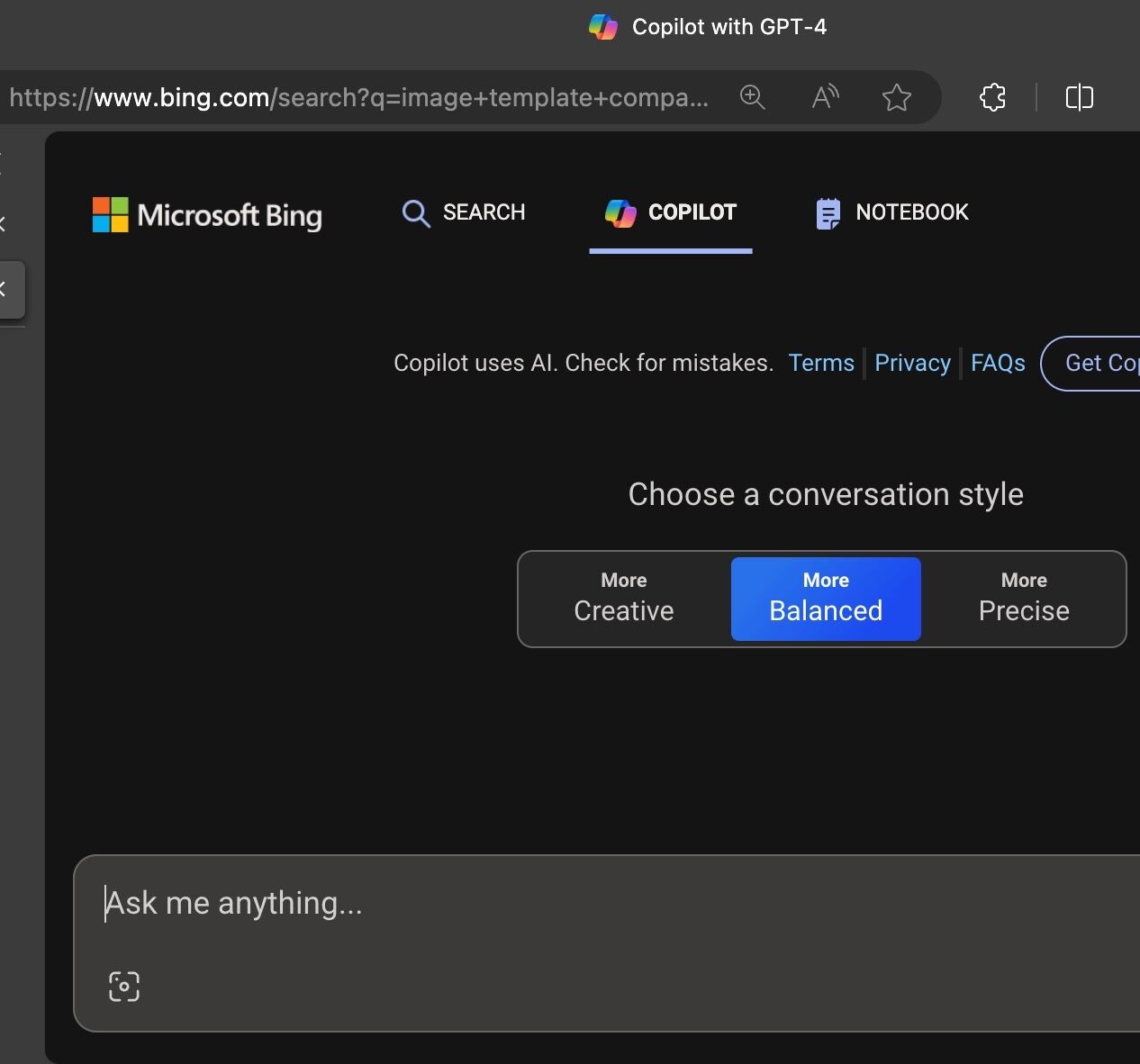Click the image upload icon in chat box
The image size is (1140, 1064).
[x=124, y=987]
